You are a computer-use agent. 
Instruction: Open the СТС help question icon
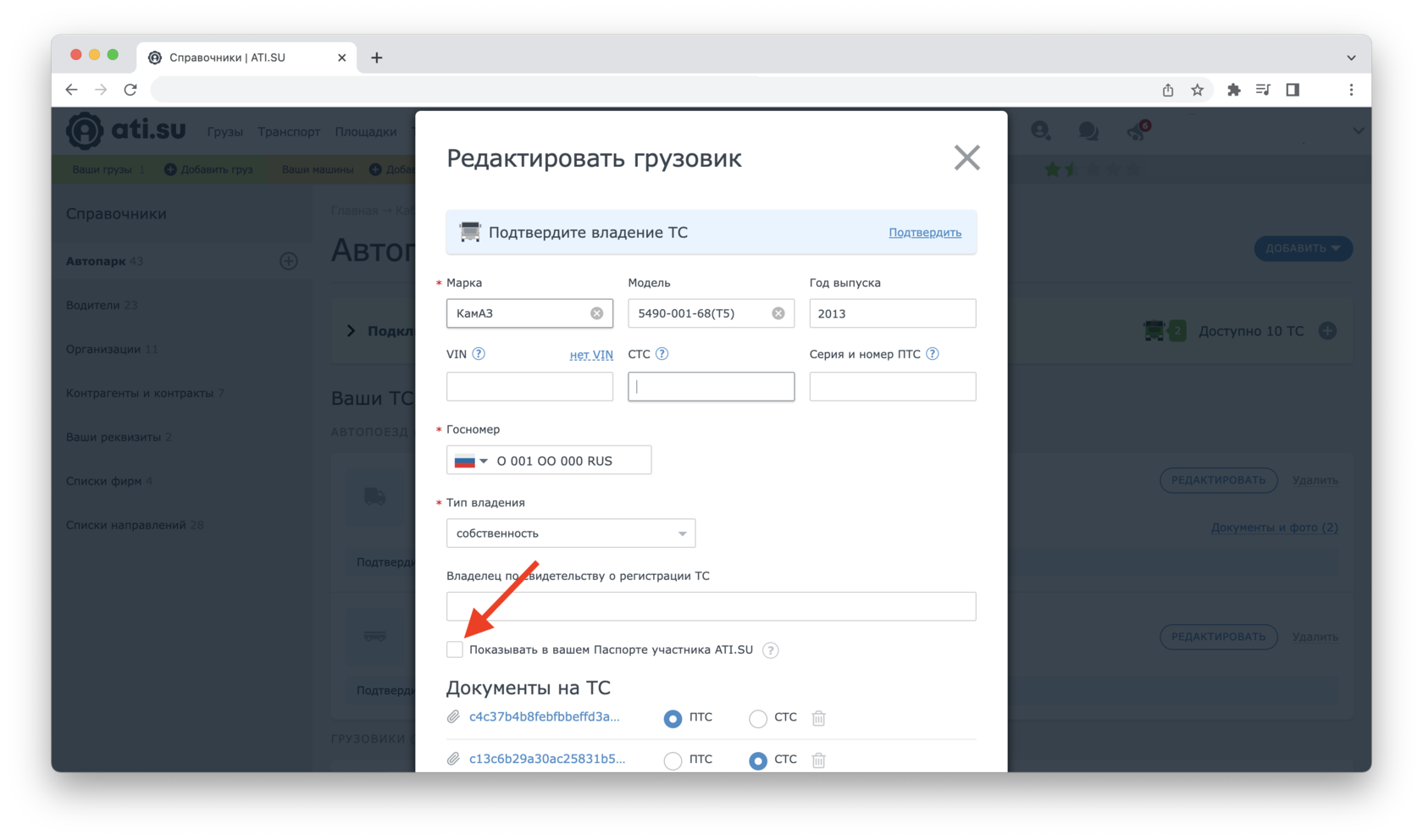tap(662, 354)
